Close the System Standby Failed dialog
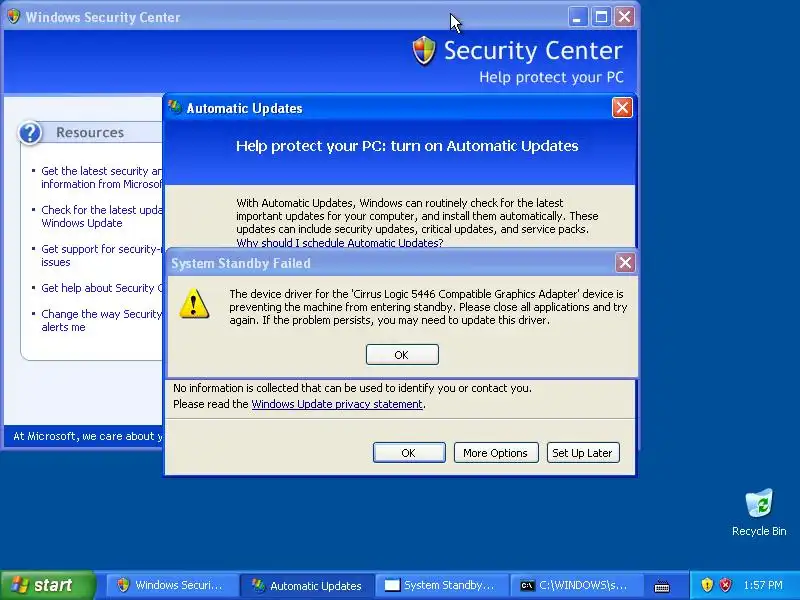800x600 pixels. point(625,263)
